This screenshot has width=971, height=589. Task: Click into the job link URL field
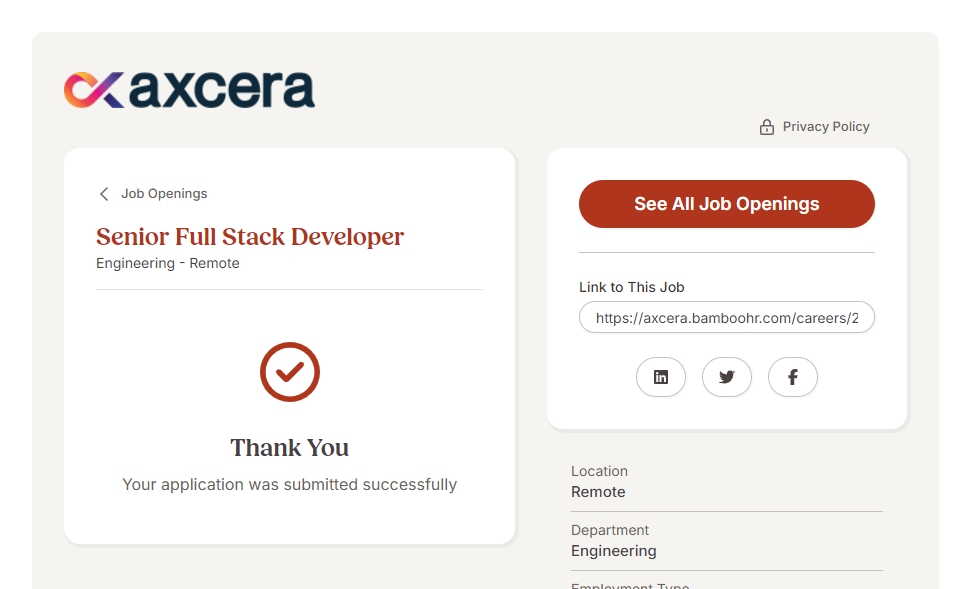pyautogui.click(x=726, y=318)
